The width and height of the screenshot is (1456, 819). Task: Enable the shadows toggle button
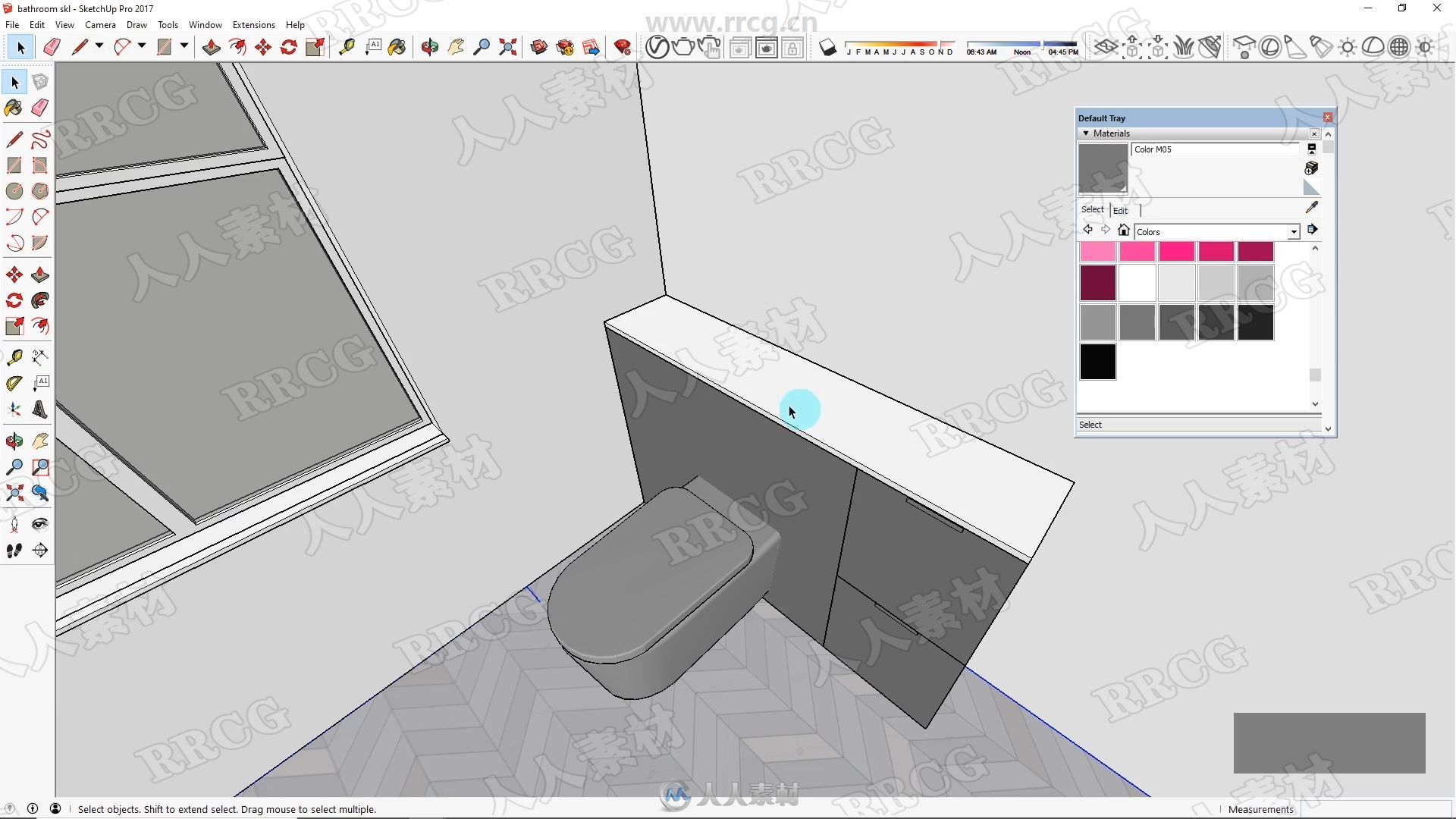[828, 47]
